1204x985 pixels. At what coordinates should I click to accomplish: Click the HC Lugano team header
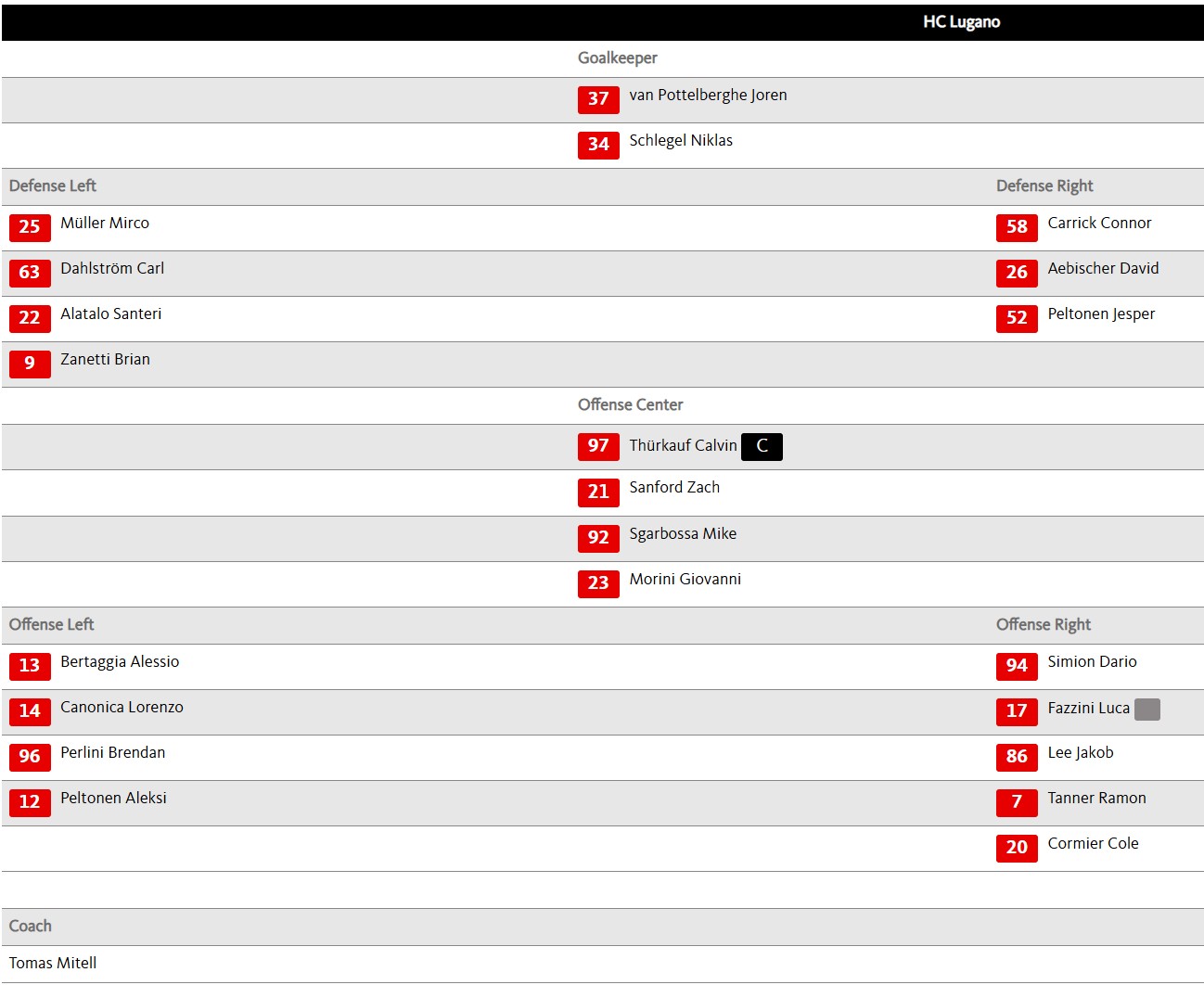click(961, 22)
